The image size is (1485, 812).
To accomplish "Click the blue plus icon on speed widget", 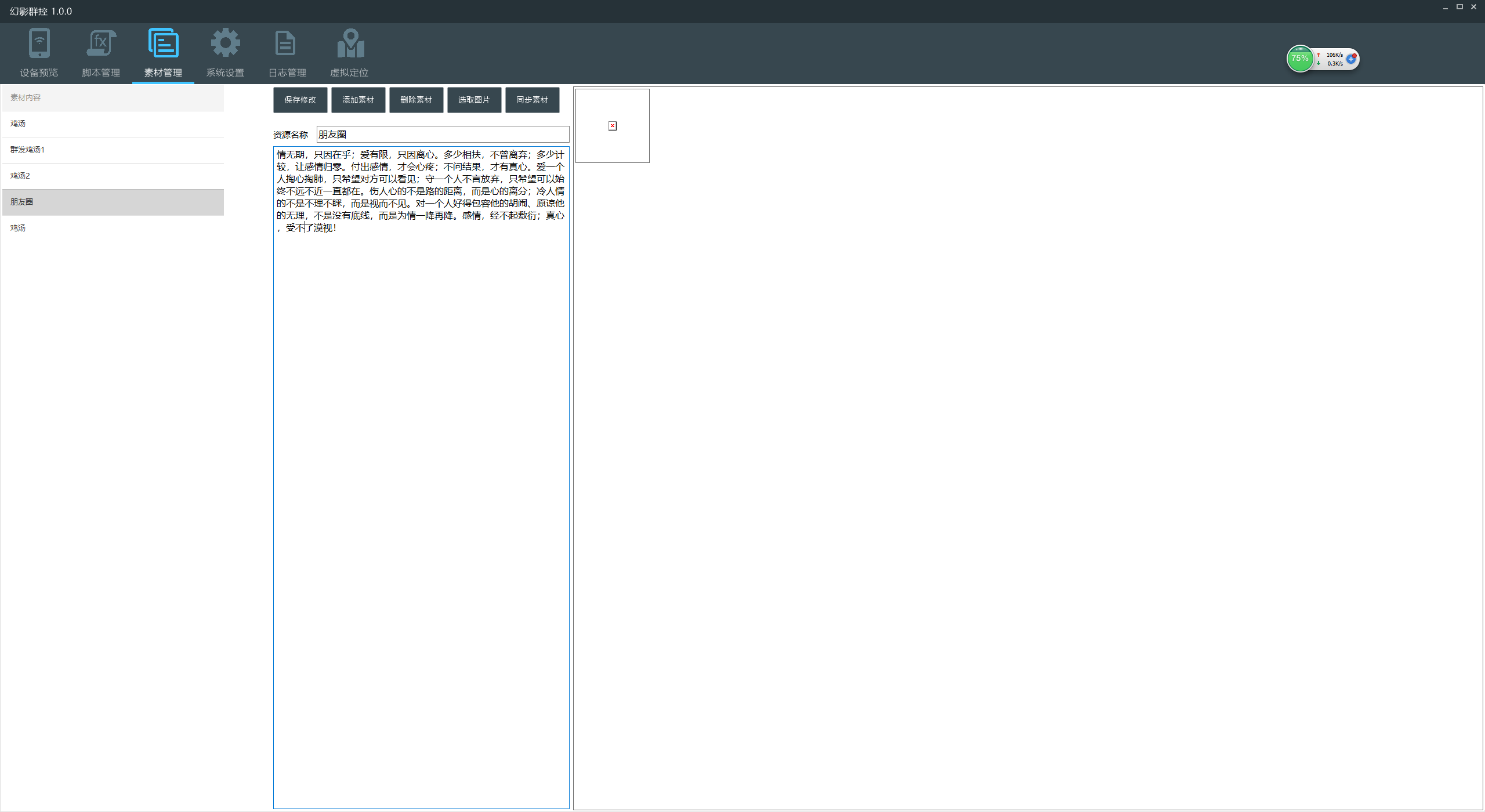I will point(1351,59).
